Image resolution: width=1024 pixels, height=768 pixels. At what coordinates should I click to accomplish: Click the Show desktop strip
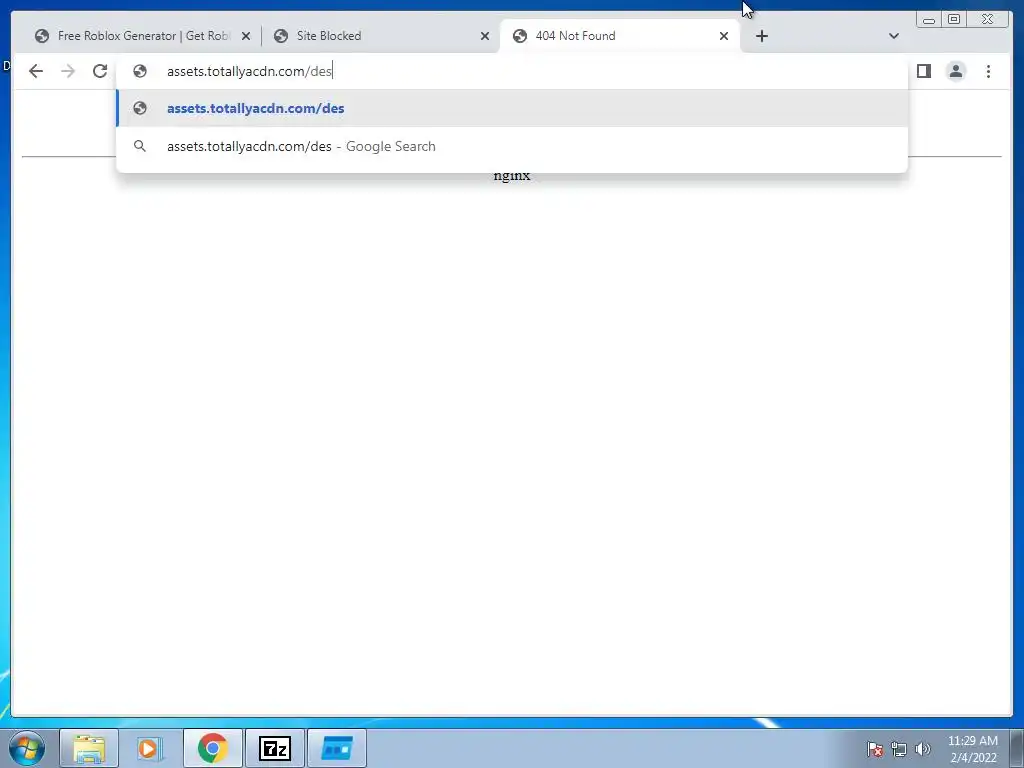pyautogui.click(x=1017, y=748)
